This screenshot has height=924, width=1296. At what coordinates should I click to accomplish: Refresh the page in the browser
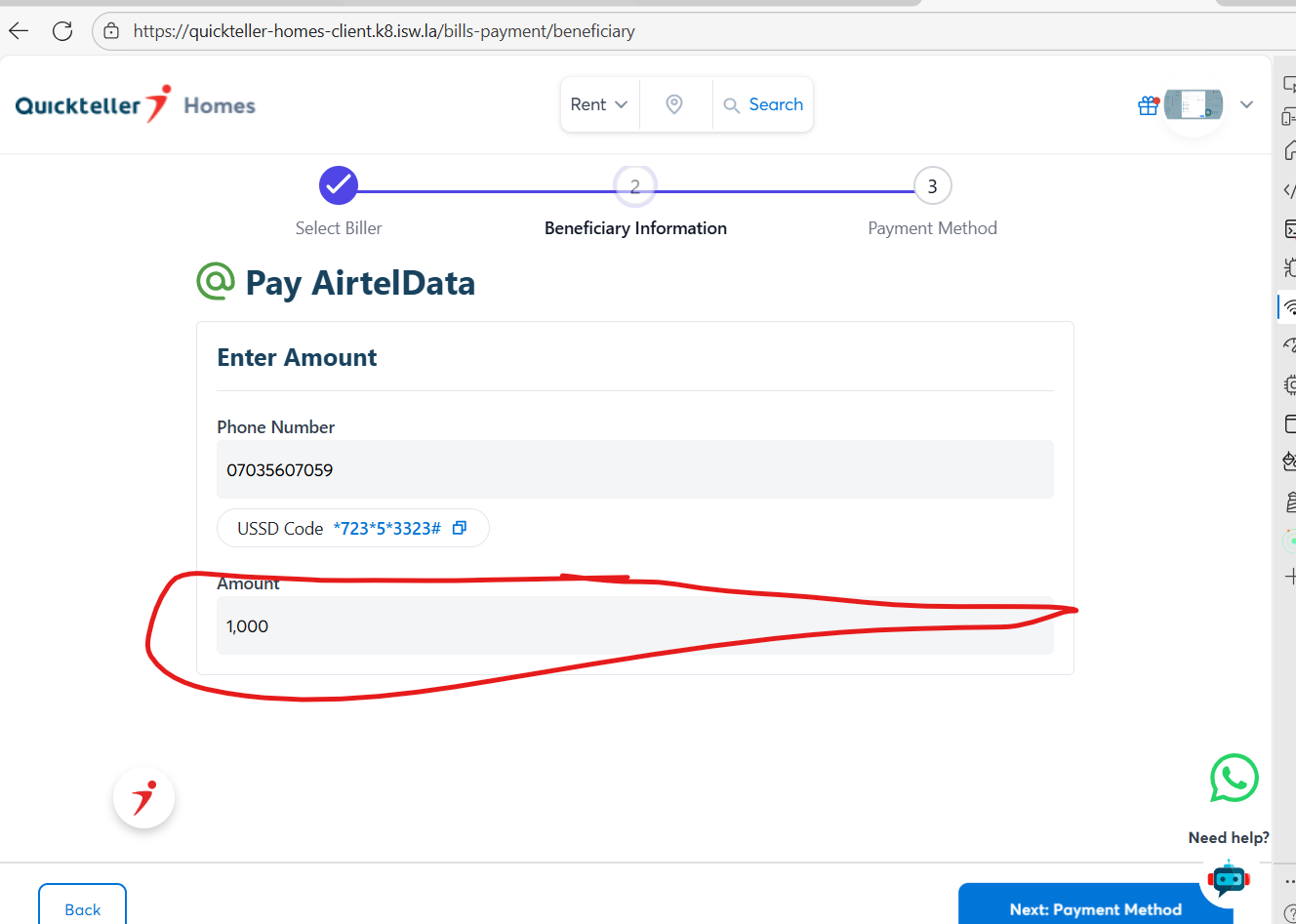click(x=62, y=31)
